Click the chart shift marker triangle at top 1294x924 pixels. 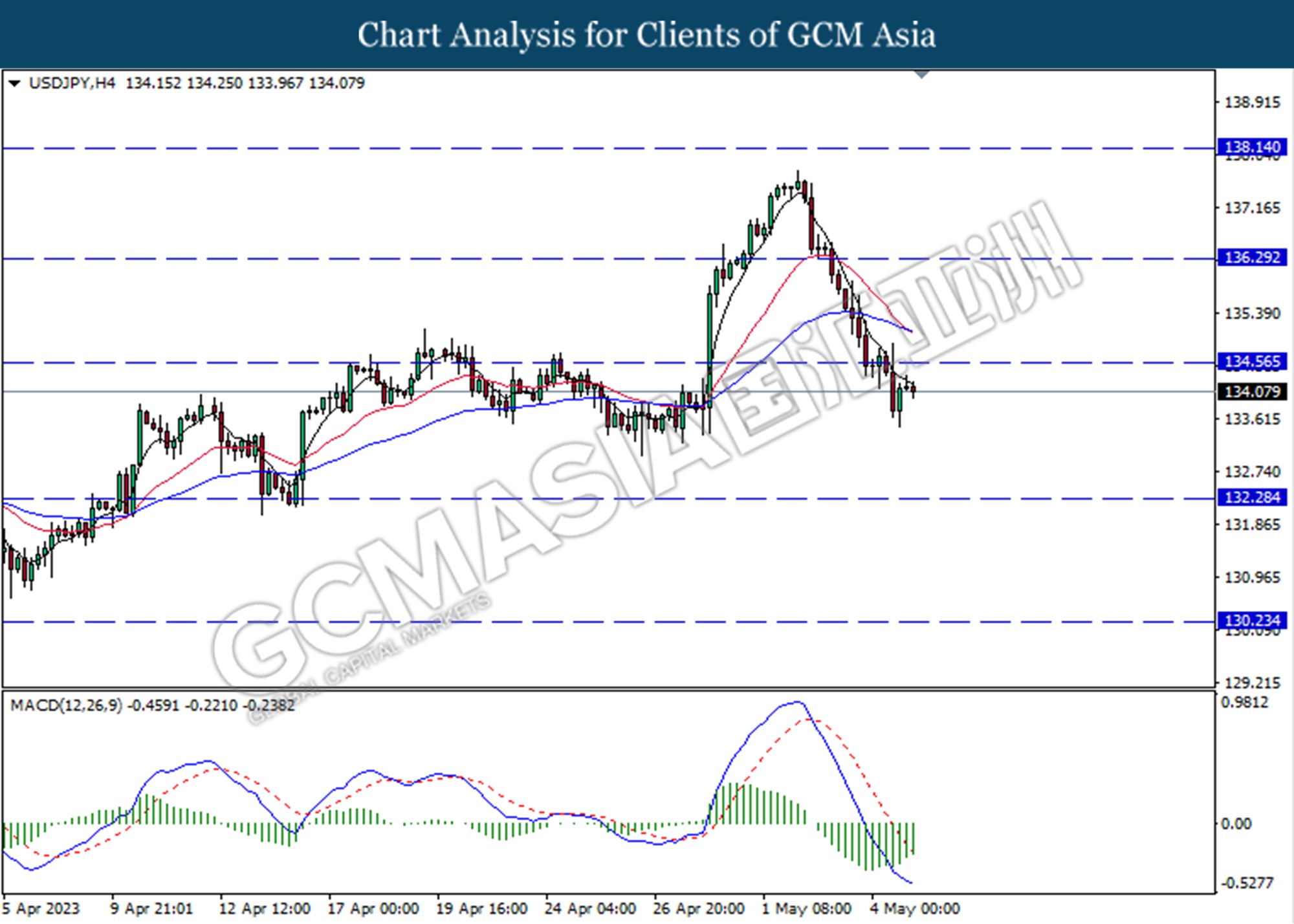click(x=922, y=74)
